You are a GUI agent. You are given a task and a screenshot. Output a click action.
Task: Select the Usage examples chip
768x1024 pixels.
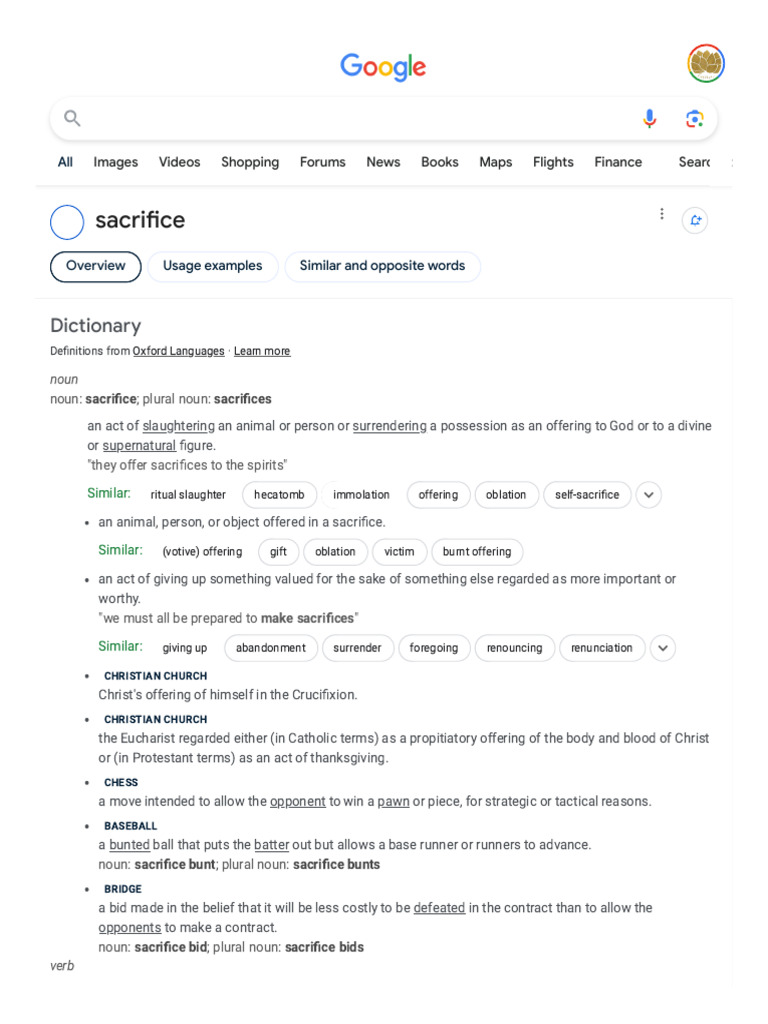(x=213, y=266)
